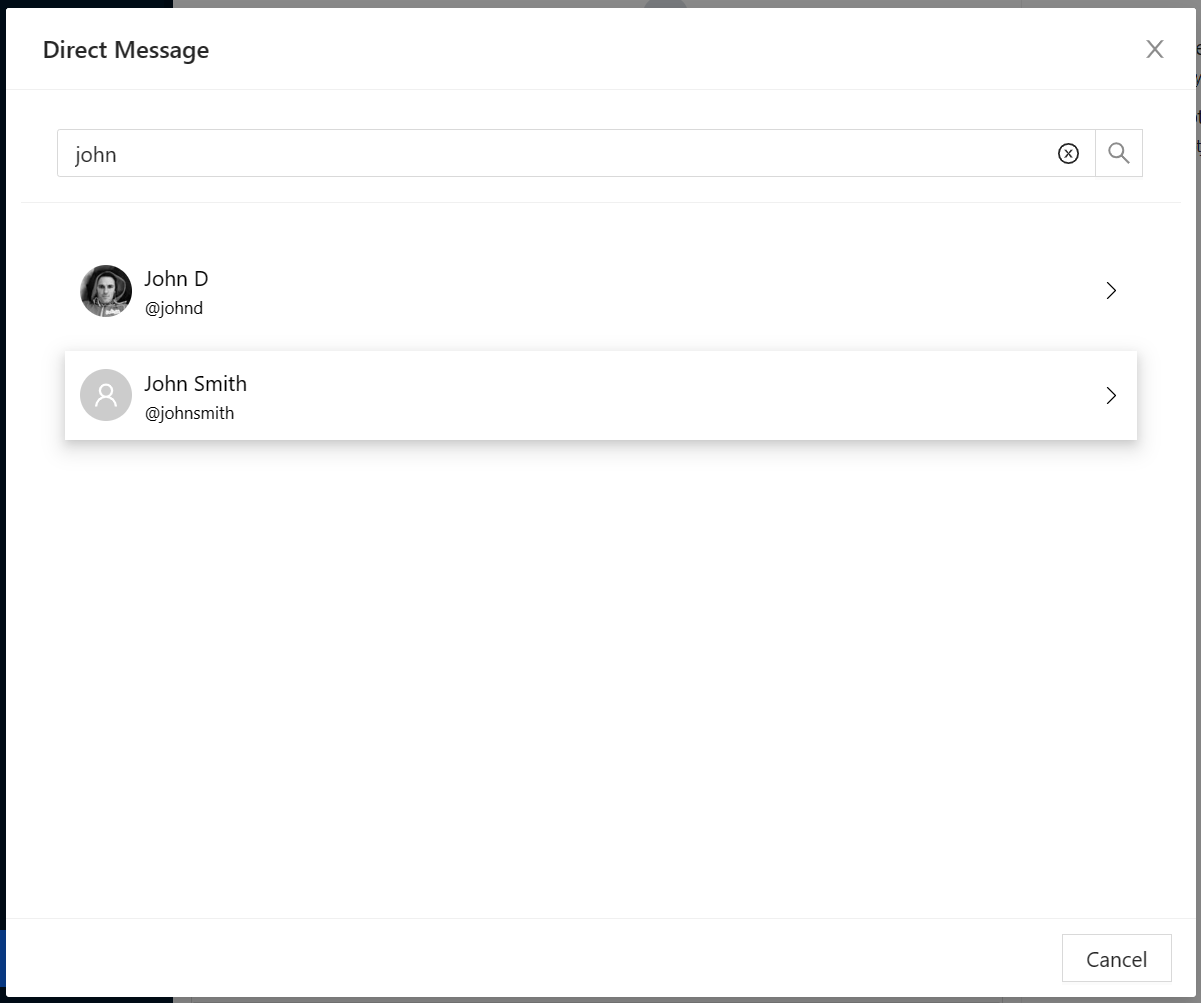1201x1003 pixels.
Task: Click the highlighted John Smith result card
Action: 600,395
